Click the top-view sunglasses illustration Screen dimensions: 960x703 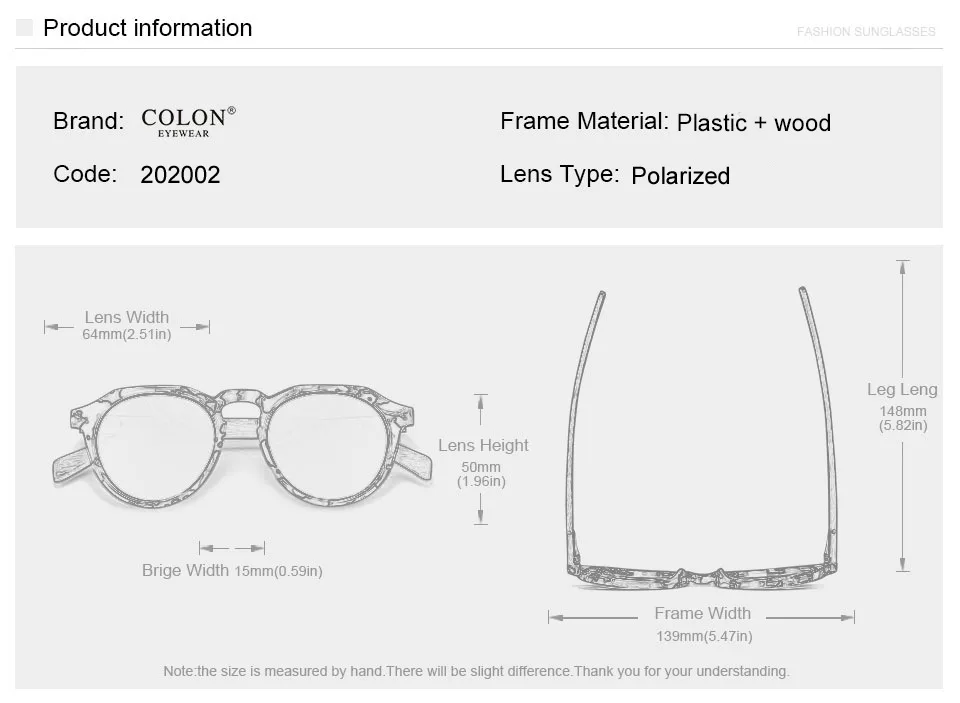point(702,438)
